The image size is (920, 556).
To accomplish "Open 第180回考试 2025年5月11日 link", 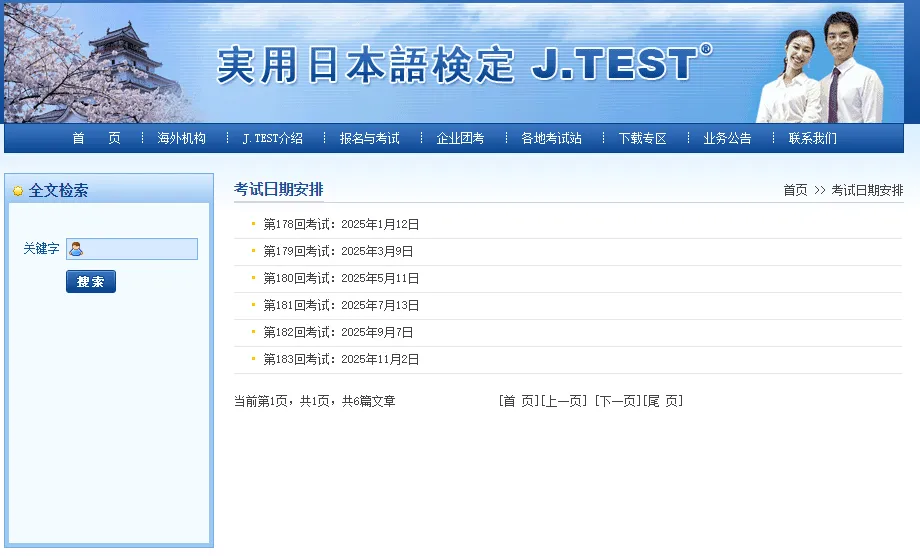I will (341, 279).
